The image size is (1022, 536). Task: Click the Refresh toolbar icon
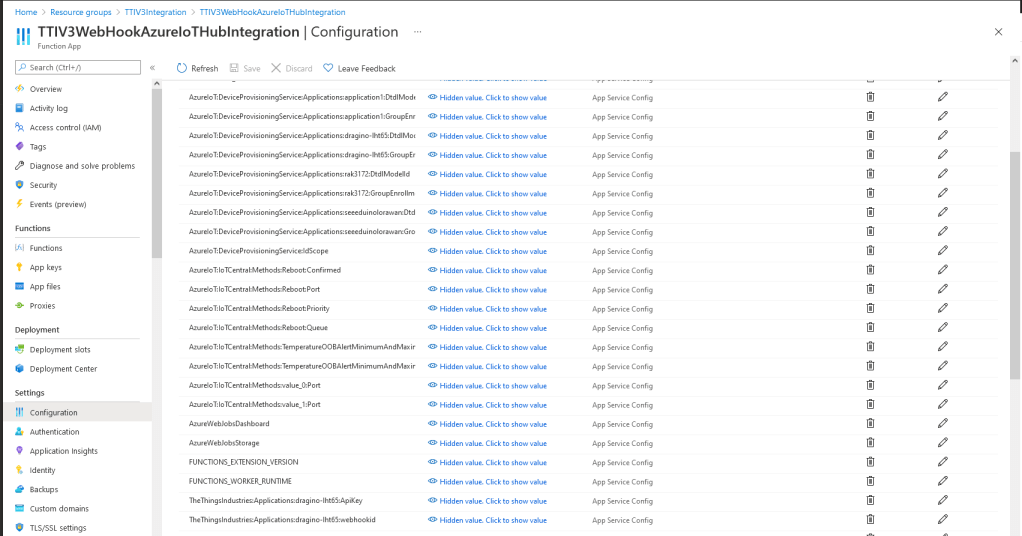[x=182, y=68]
